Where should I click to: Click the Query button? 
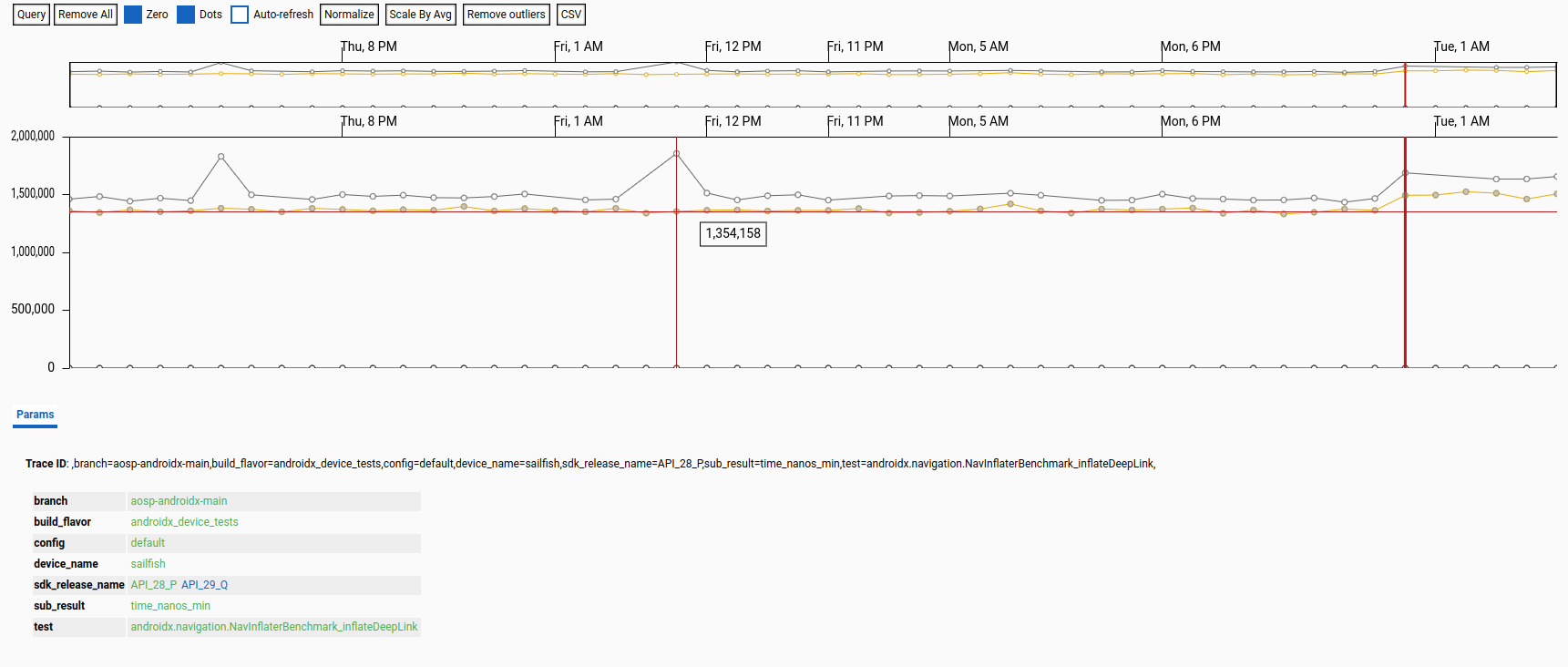point(31,15)
